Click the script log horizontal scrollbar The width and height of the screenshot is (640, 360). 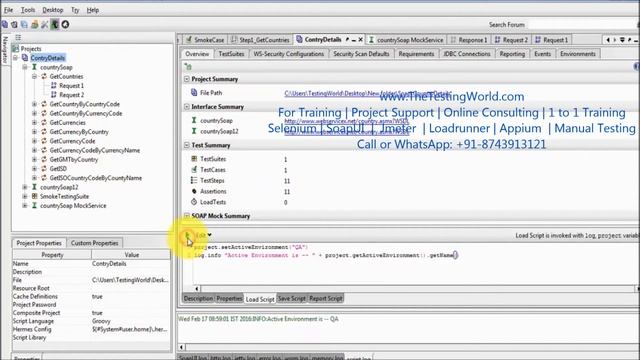pos(409,347)
